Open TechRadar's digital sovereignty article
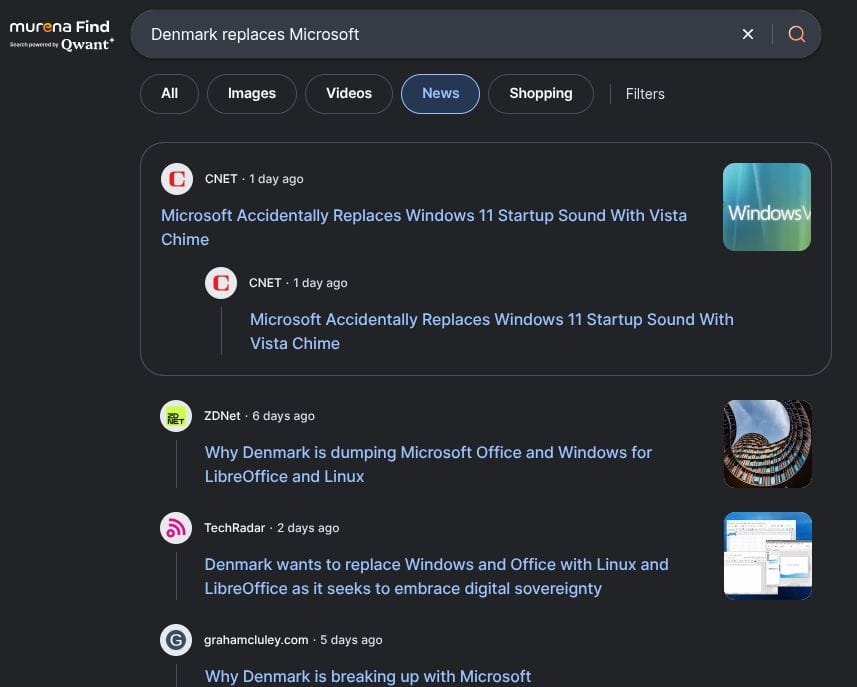This screenshot has height=687, width=857. [x=436, y=576]
